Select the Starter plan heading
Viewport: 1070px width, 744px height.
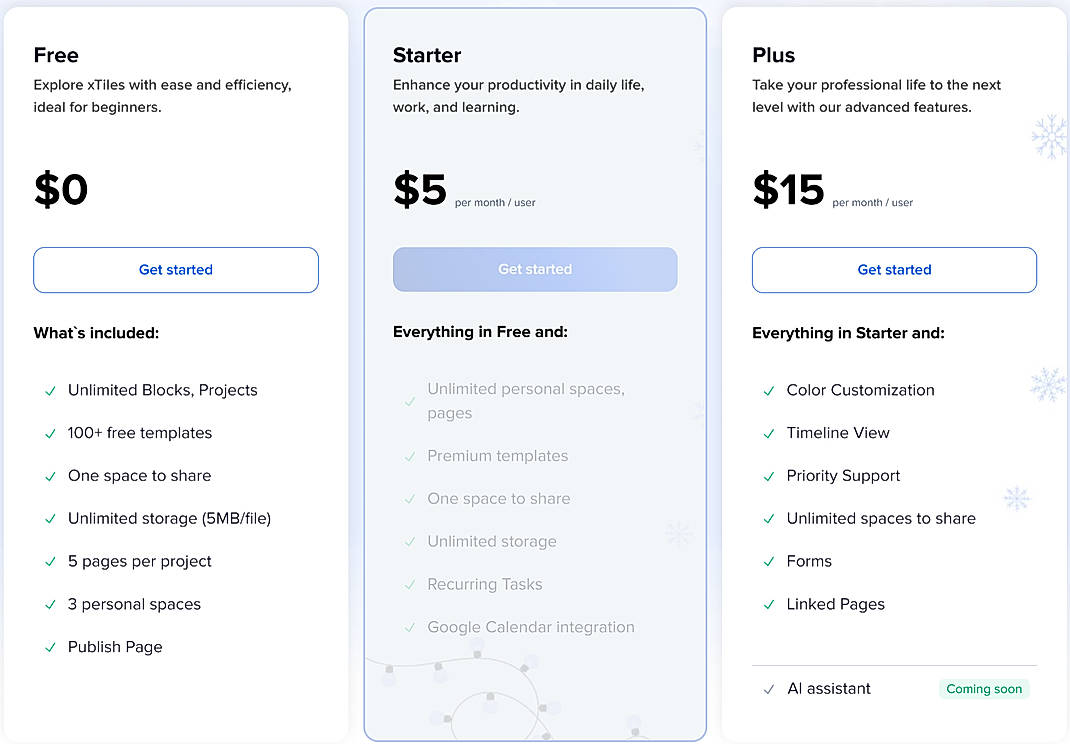coord(427,55)
